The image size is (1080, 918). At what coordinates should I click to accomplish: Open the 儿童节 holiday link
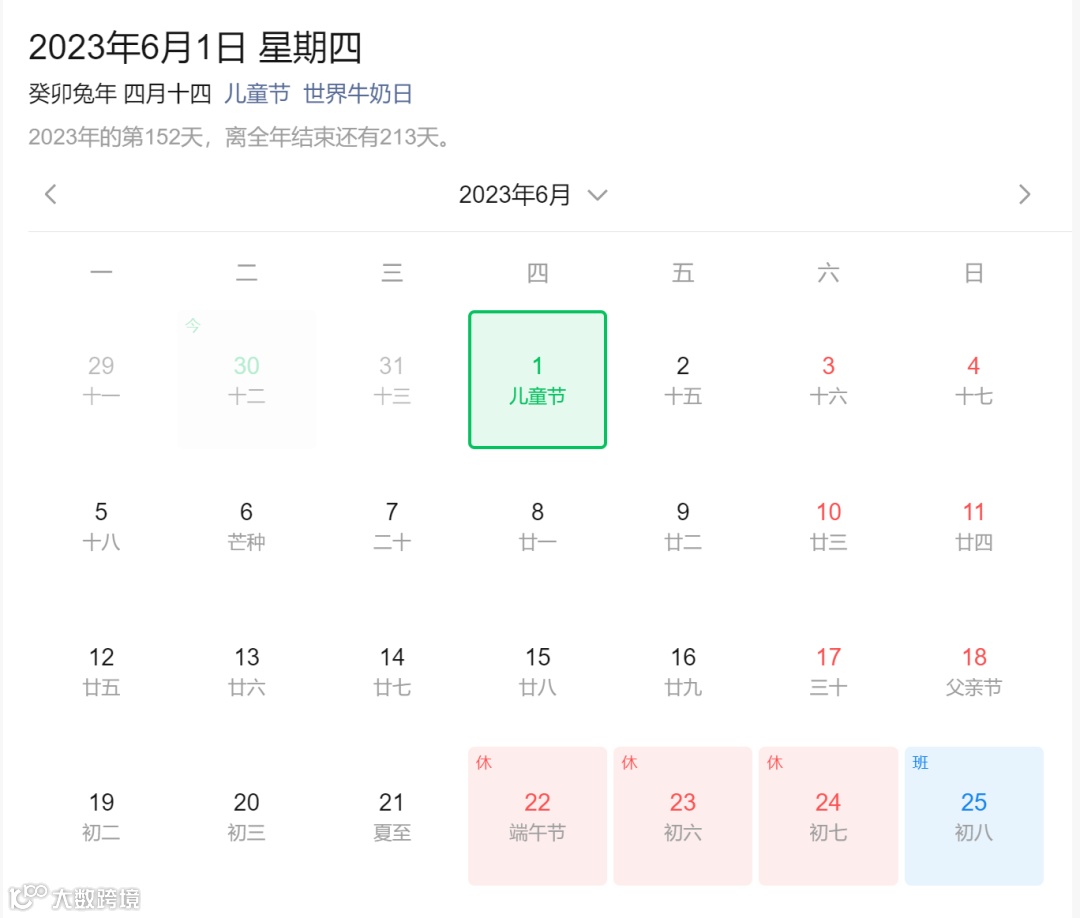point(257,94)
